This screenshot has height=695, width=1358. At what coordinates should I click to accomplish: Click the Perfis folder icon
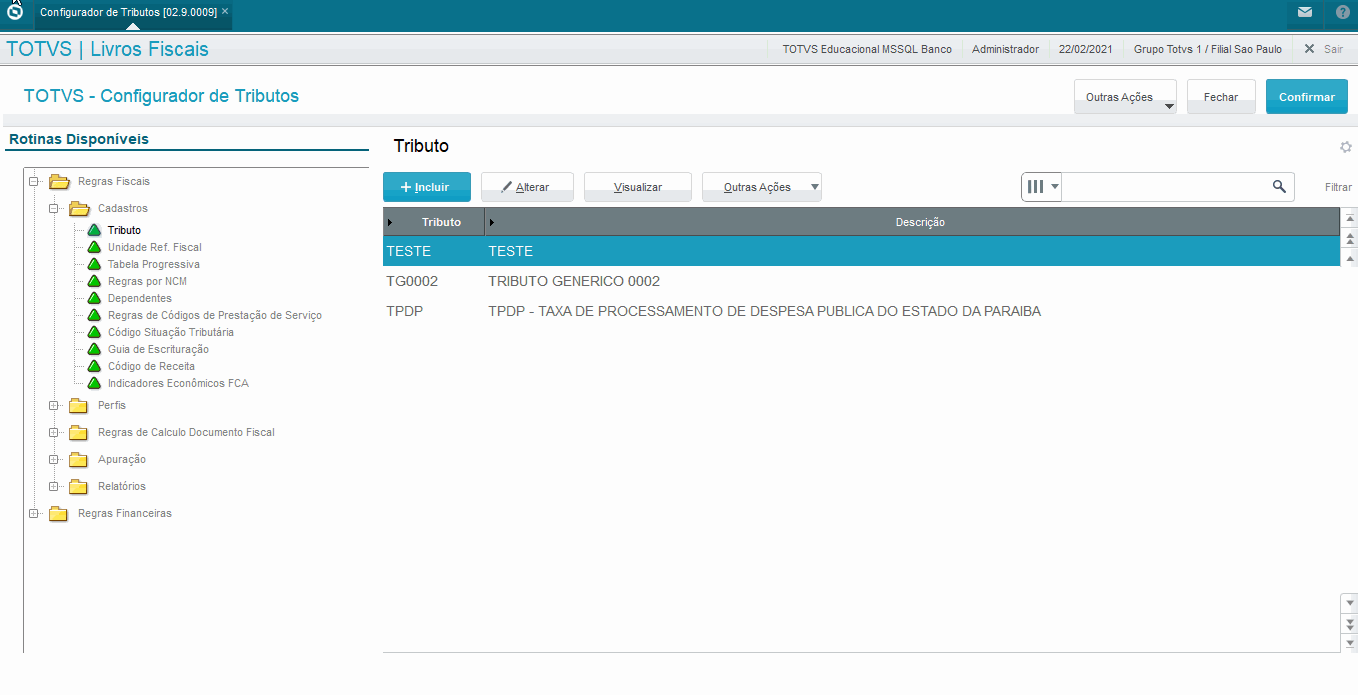(x=78, y=406)
